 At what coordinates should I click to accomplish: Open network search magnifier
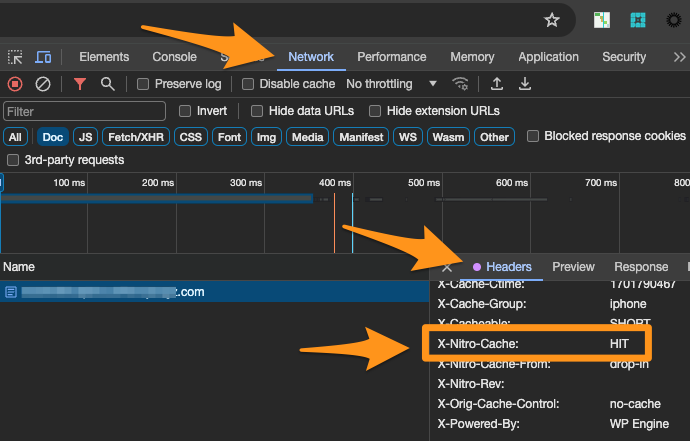click(x=107, y=84)
